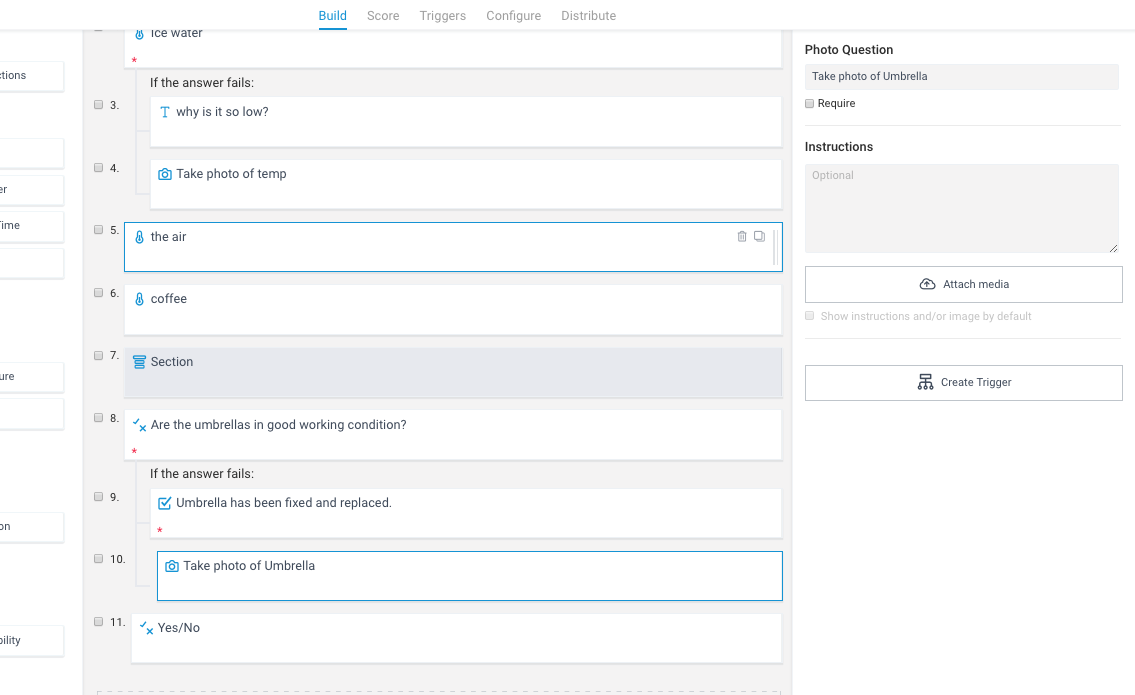
Task: Click the thermometer icon on 'coffee' question
Action: [140, 299]
